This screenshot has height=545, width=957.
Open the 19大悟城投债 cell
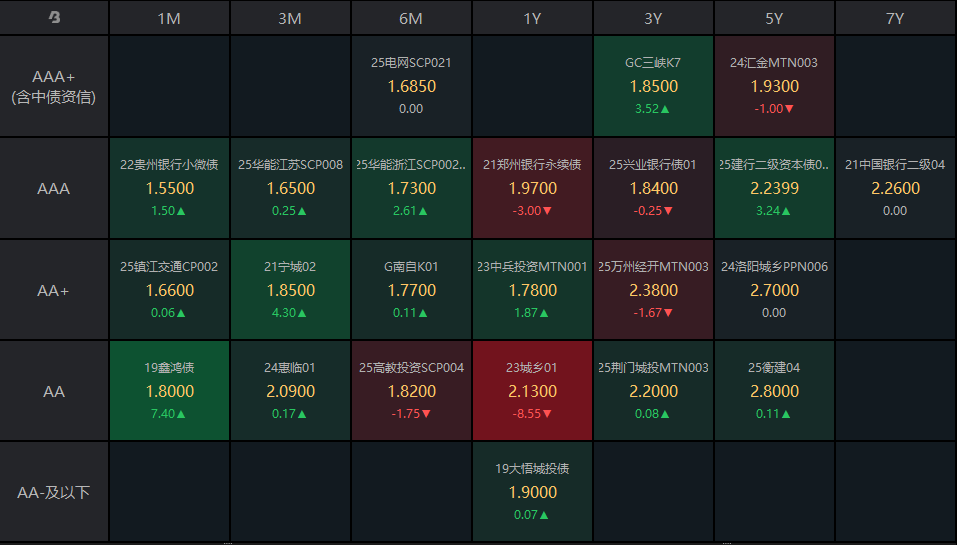532,492
